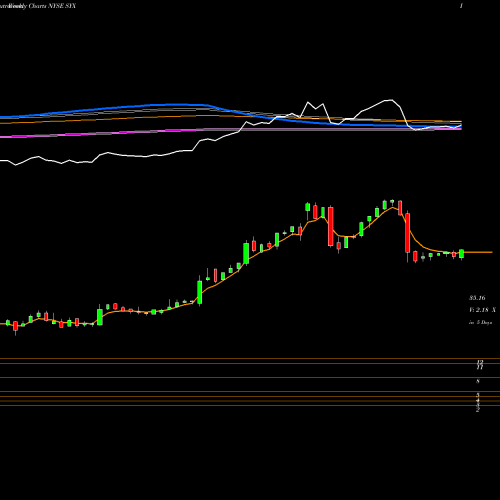The width and height of the screenshot is (500, 500).
Task: Click the 35.16 price value
Action: point(477,298)
